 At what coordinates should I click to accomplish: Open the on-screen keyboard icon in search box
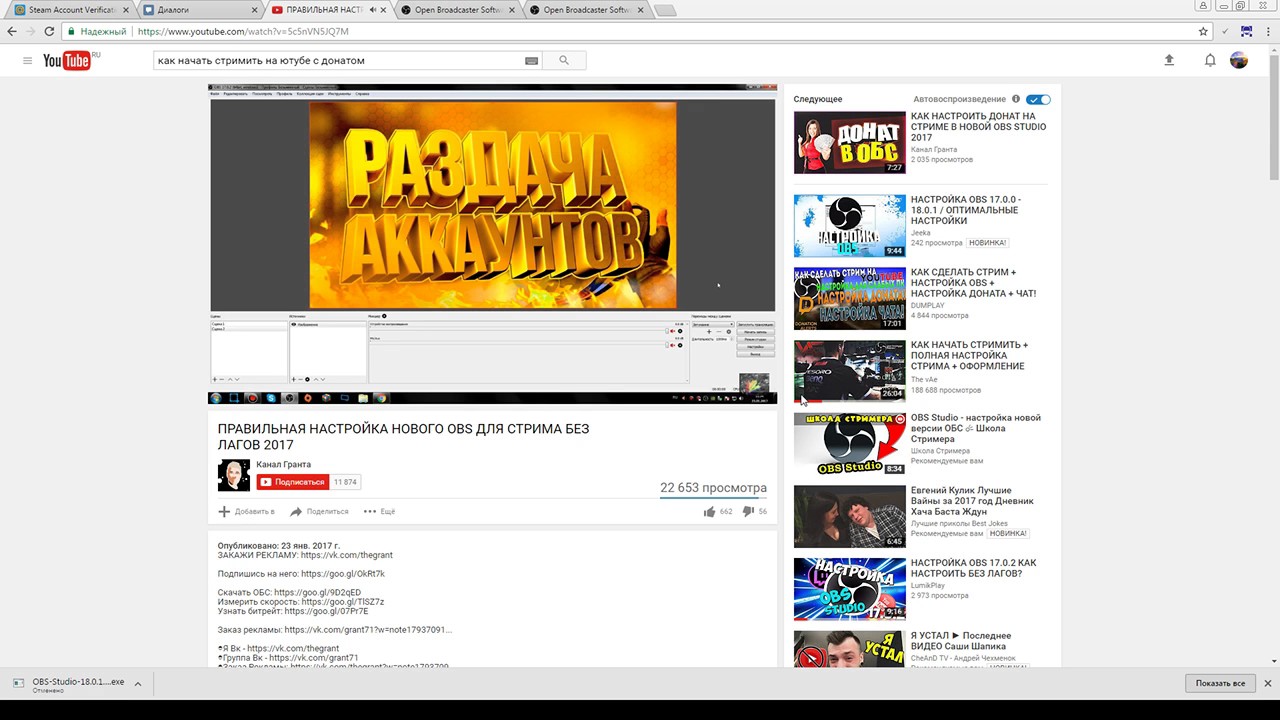coord(531,61)
